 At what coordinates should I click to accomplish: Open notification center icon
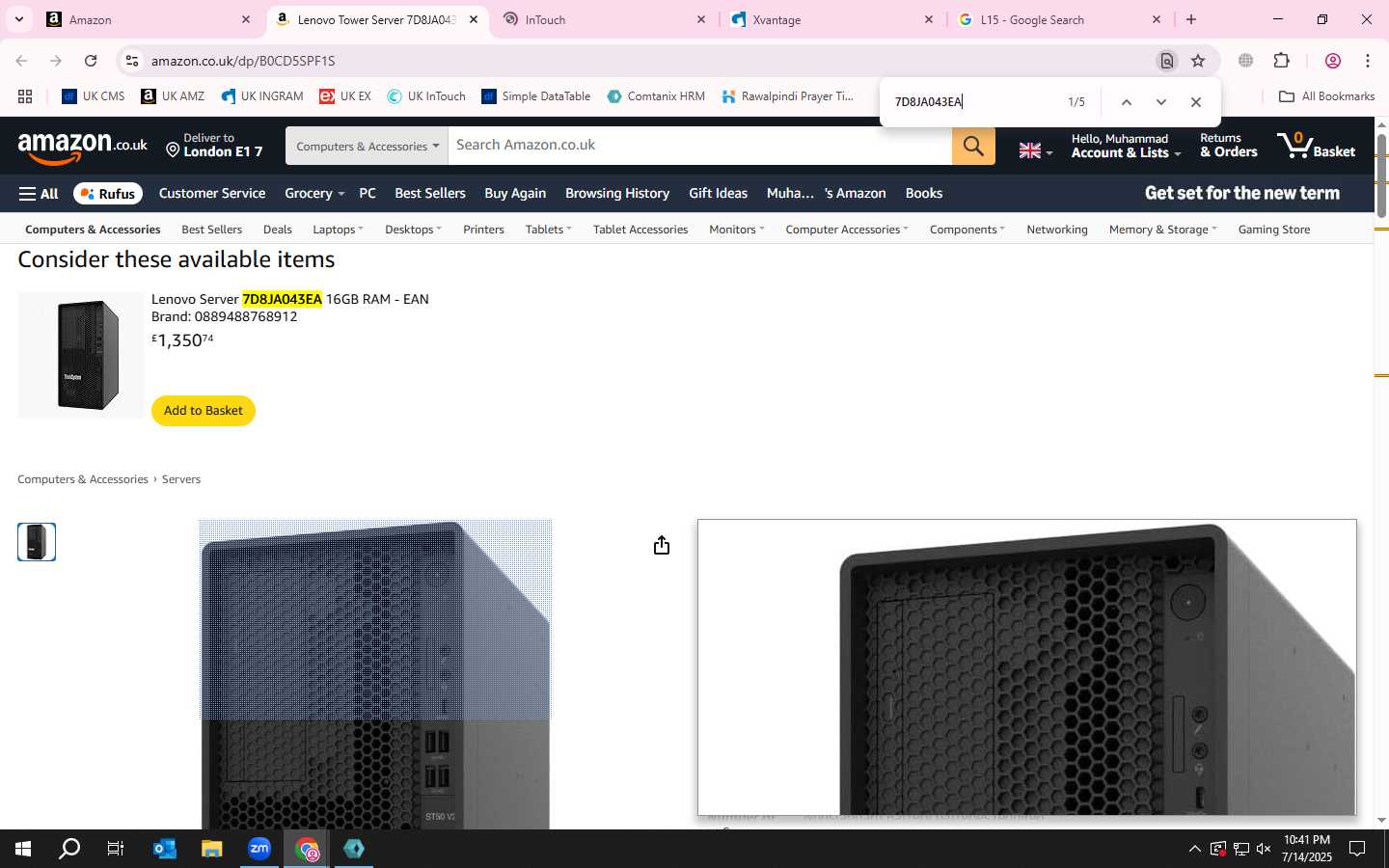click(1356, 849)
